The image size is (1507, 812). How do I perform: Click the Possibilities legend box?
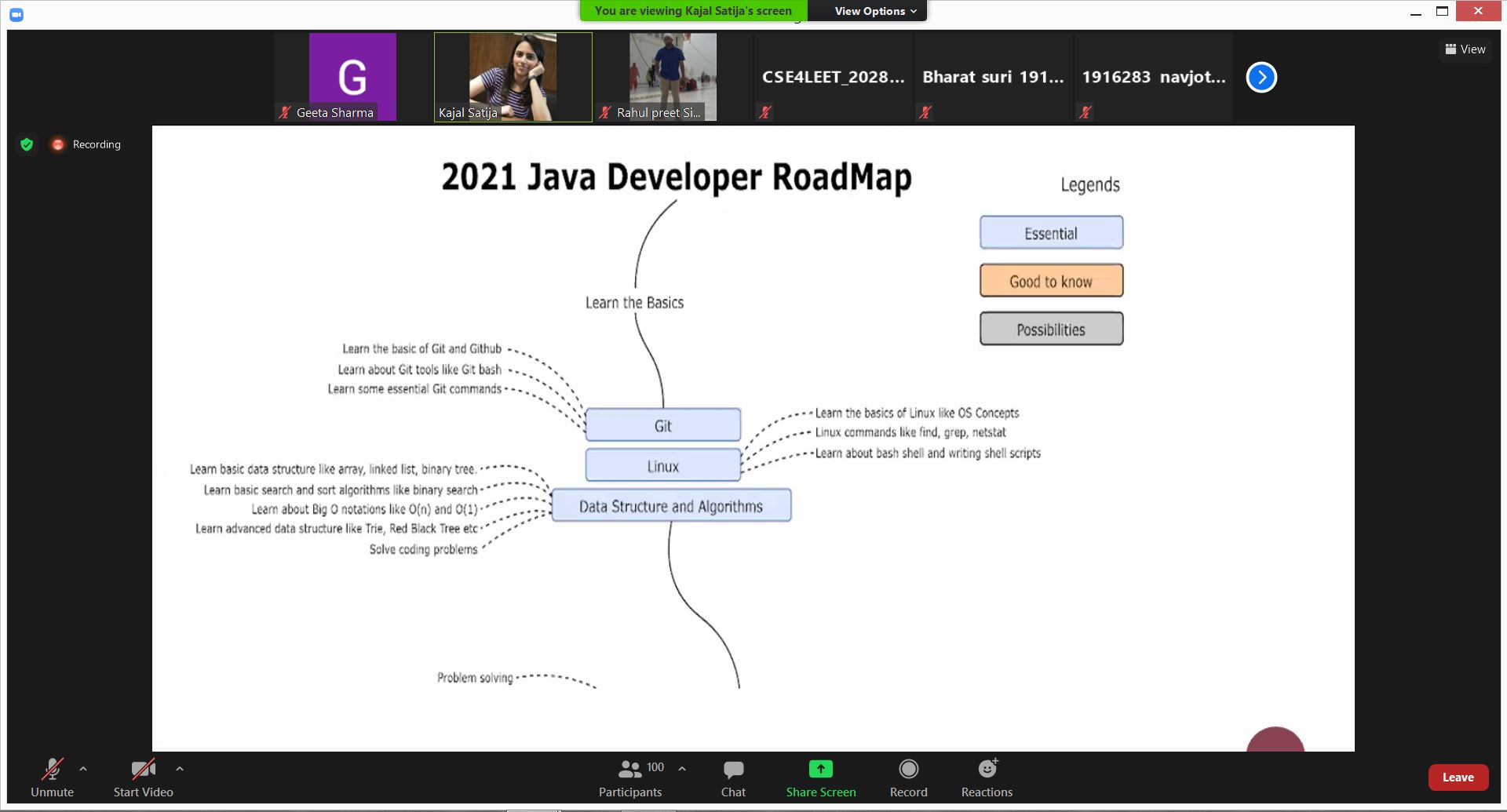1051,329
